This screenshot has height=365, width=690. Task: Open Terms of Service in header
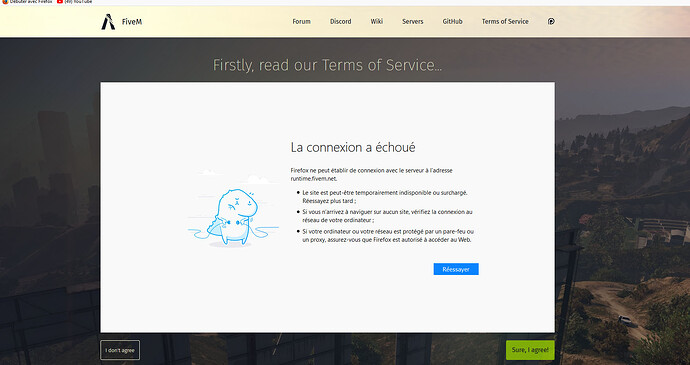[505, 22]
